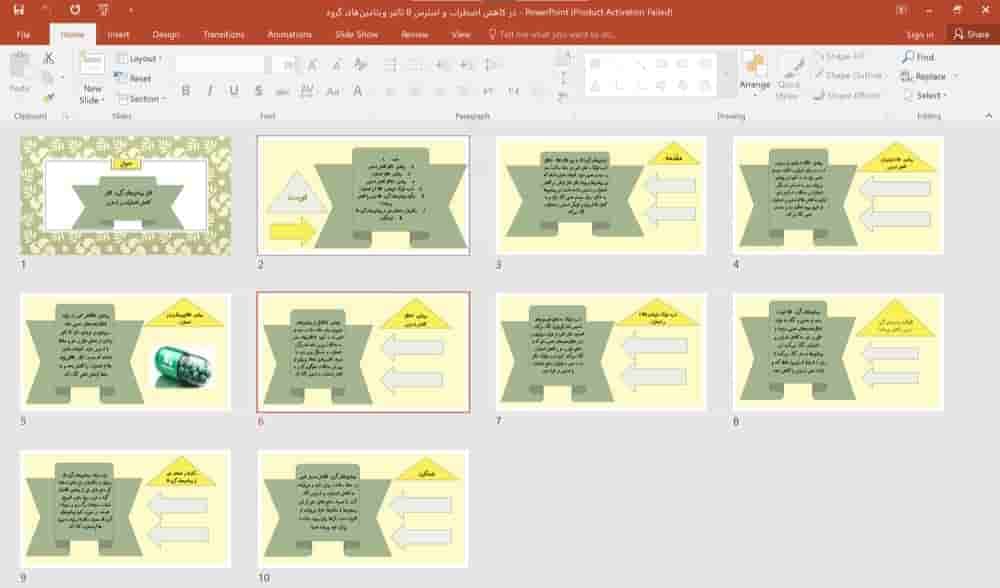Image resolution: width=1000 pixels, height=588 pixels.
Task: Expand the Layout dropdown
Action: pos(139,59)
